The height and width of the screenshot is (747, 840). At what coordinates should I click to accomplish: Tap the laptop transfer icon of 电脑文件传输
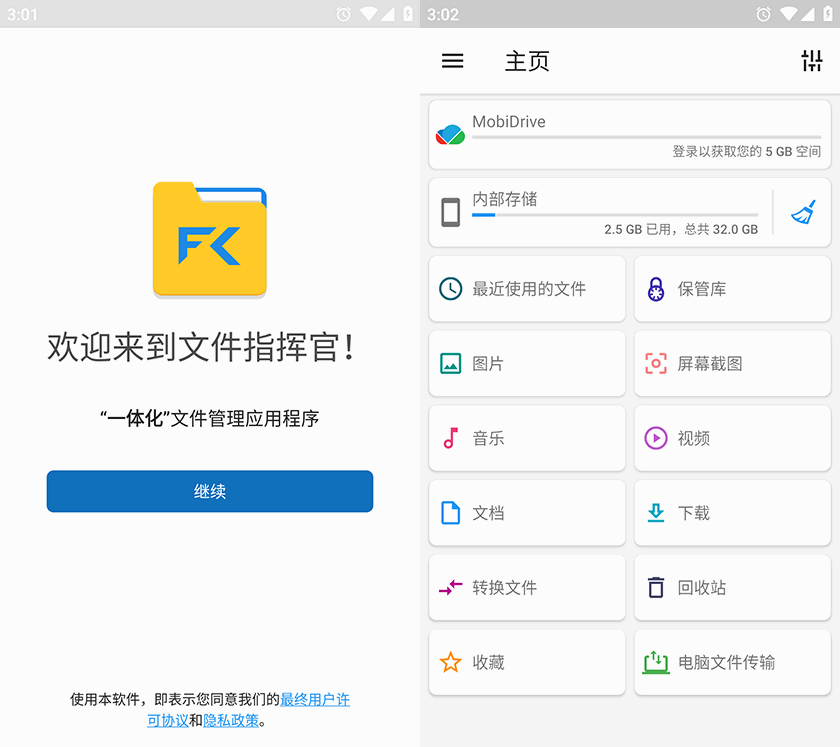coord(656,662)
